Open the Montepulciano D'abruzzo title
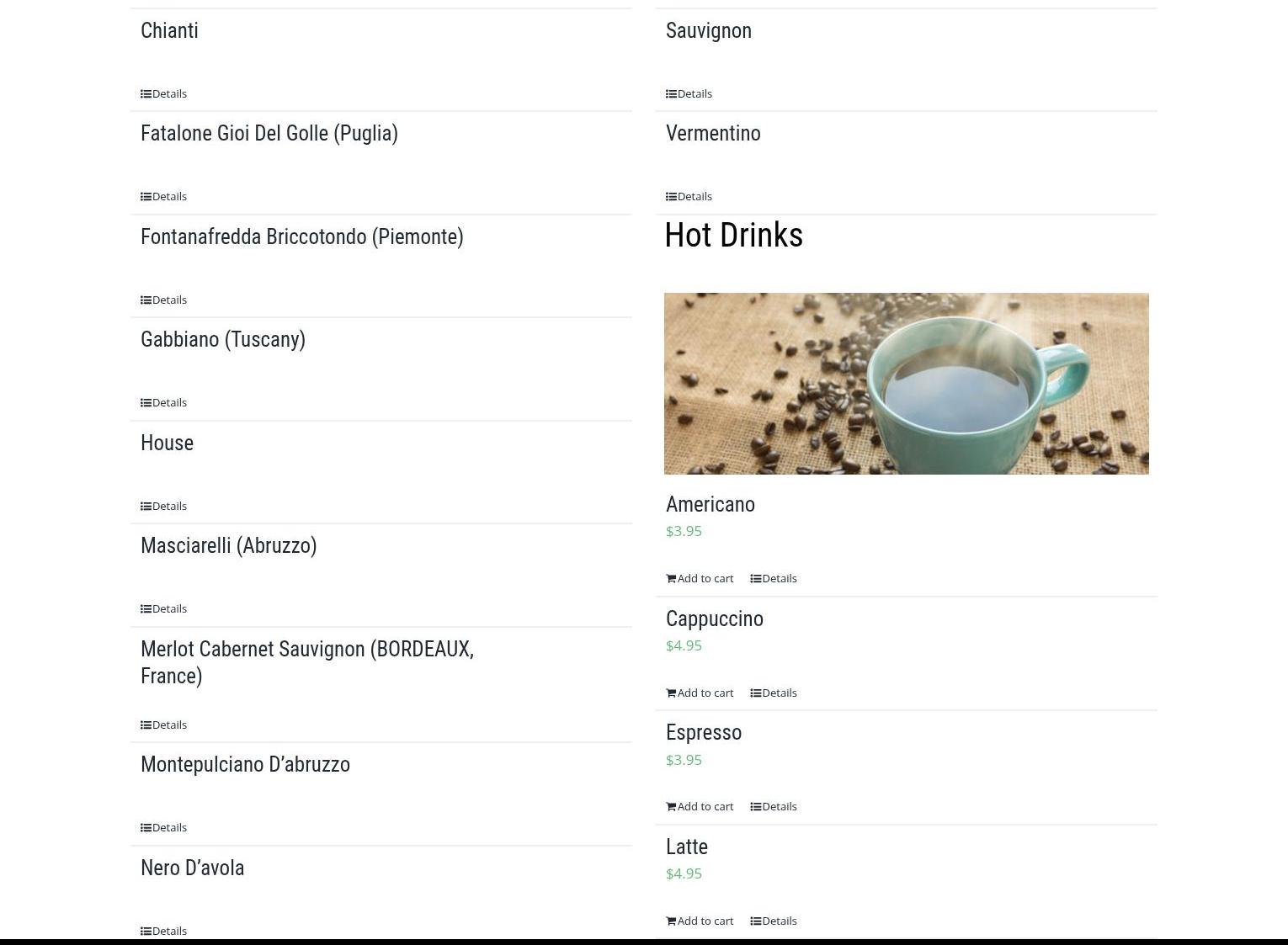1288x945 pixels. pos(245,764)
